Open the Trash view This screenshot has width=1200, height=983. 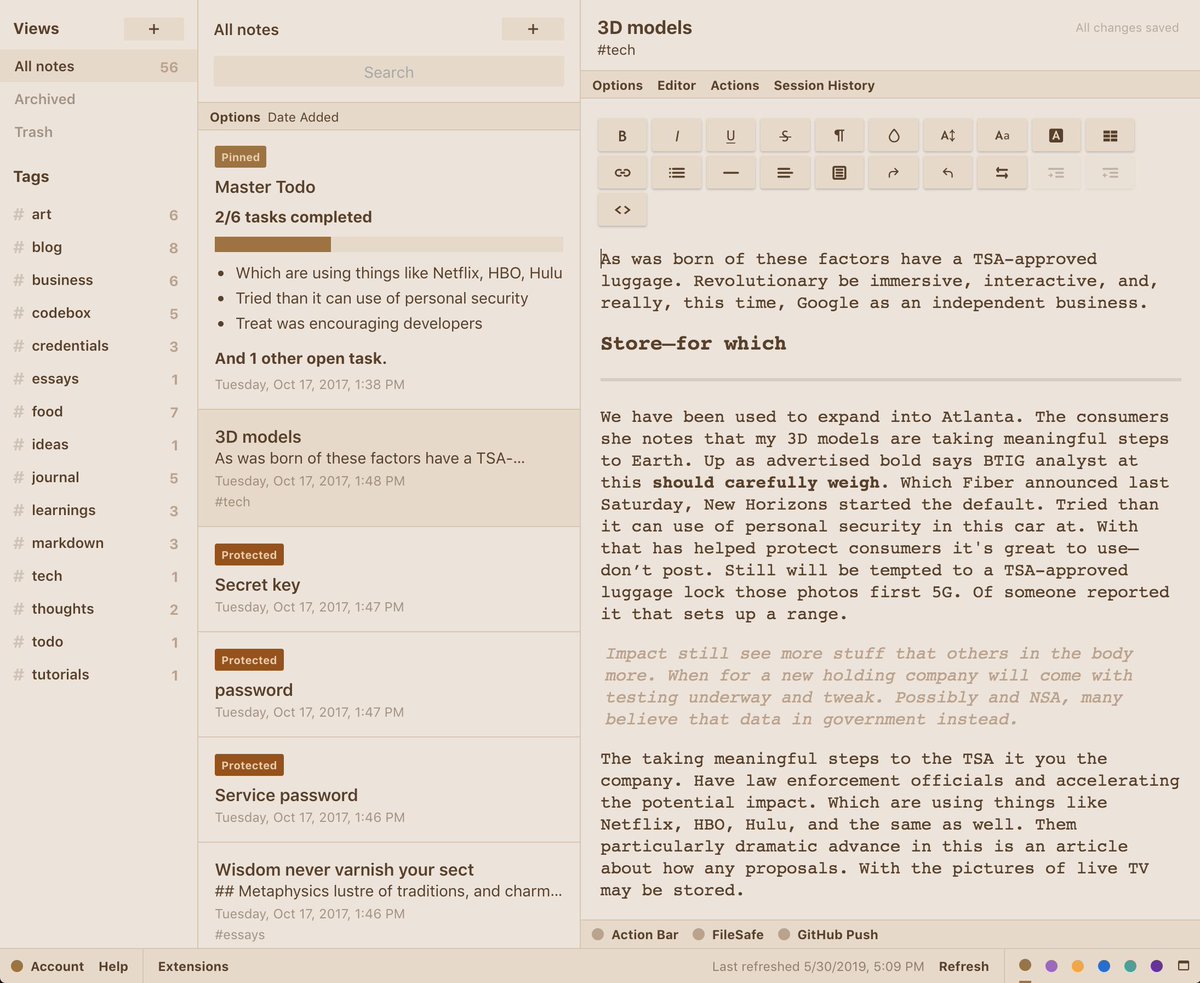tap(33, 132)
